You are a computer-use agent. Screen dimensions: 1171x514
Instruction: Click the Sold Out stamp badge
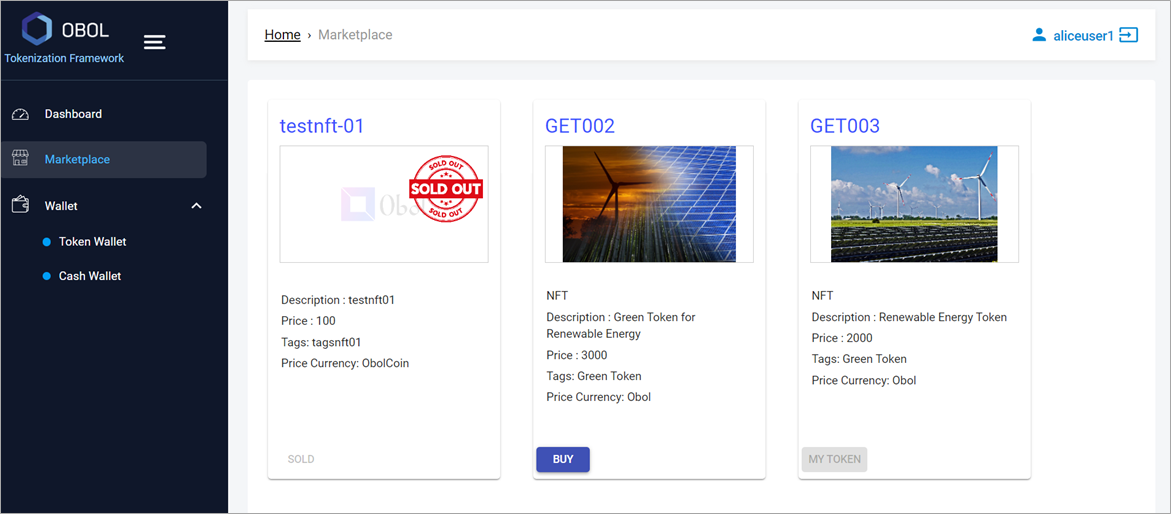(x=446, y=188)
